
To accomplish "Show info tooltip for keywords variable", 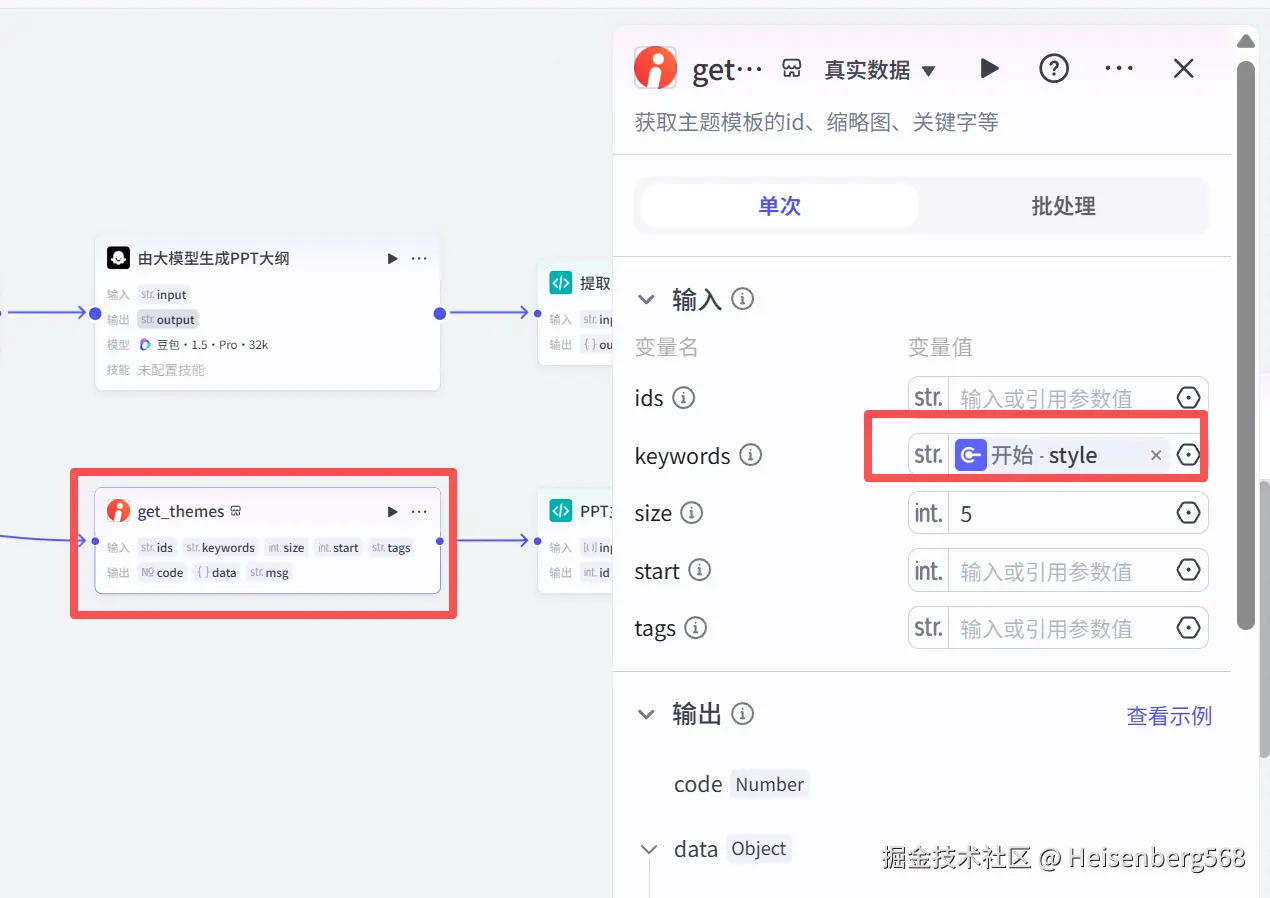I will [x=750, y=455].
